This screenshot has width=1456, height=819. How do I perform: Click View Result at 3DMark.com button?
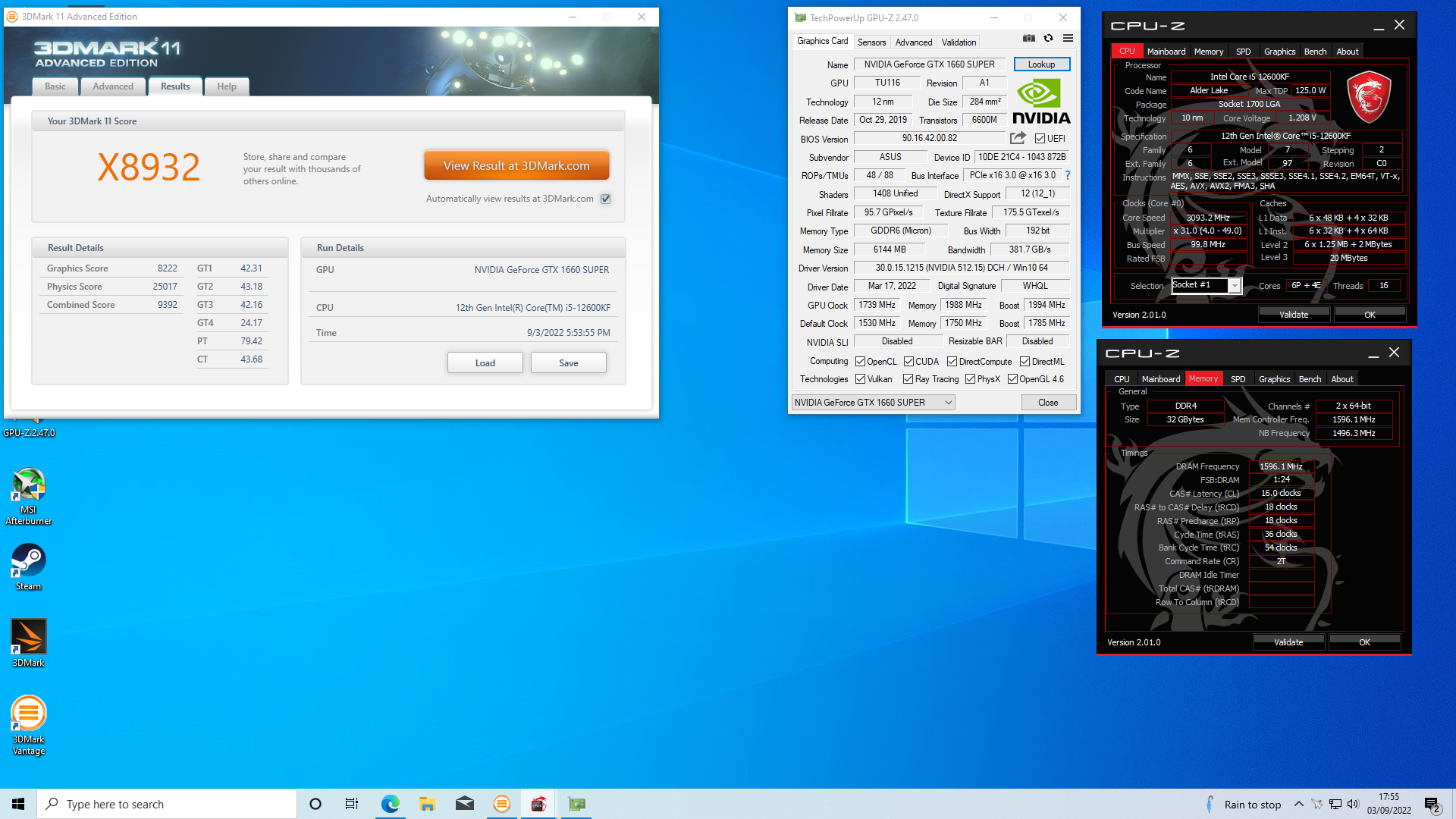[516, 165]
